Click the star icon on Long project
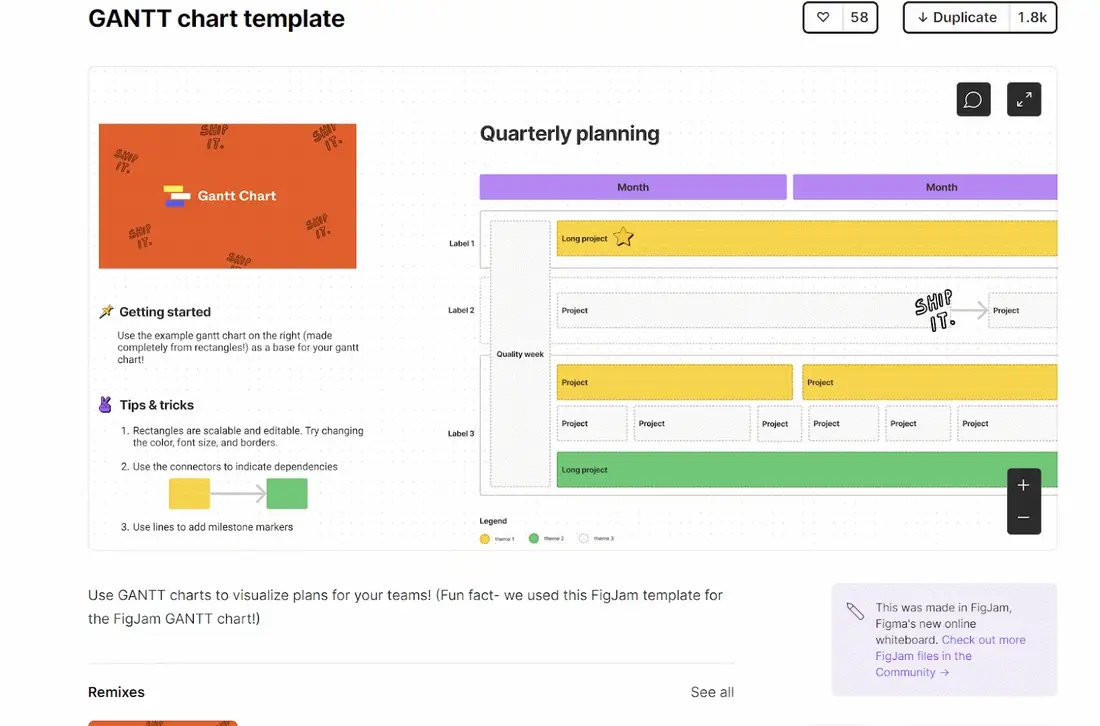Image resolution: width=1100 pixels, height=726 pixels. (623, 237)
